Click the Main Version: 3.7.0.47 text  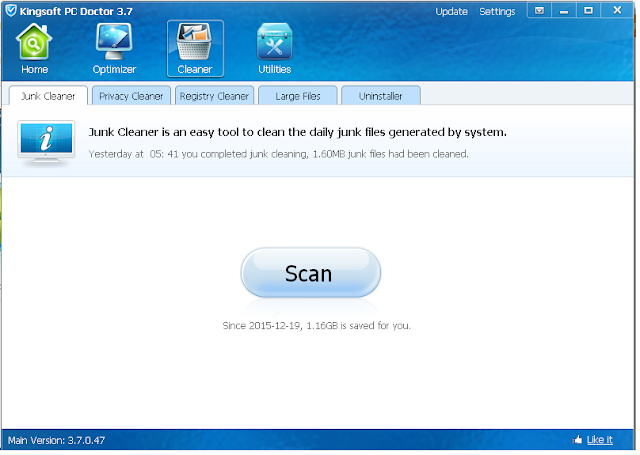tap(56, 440)
